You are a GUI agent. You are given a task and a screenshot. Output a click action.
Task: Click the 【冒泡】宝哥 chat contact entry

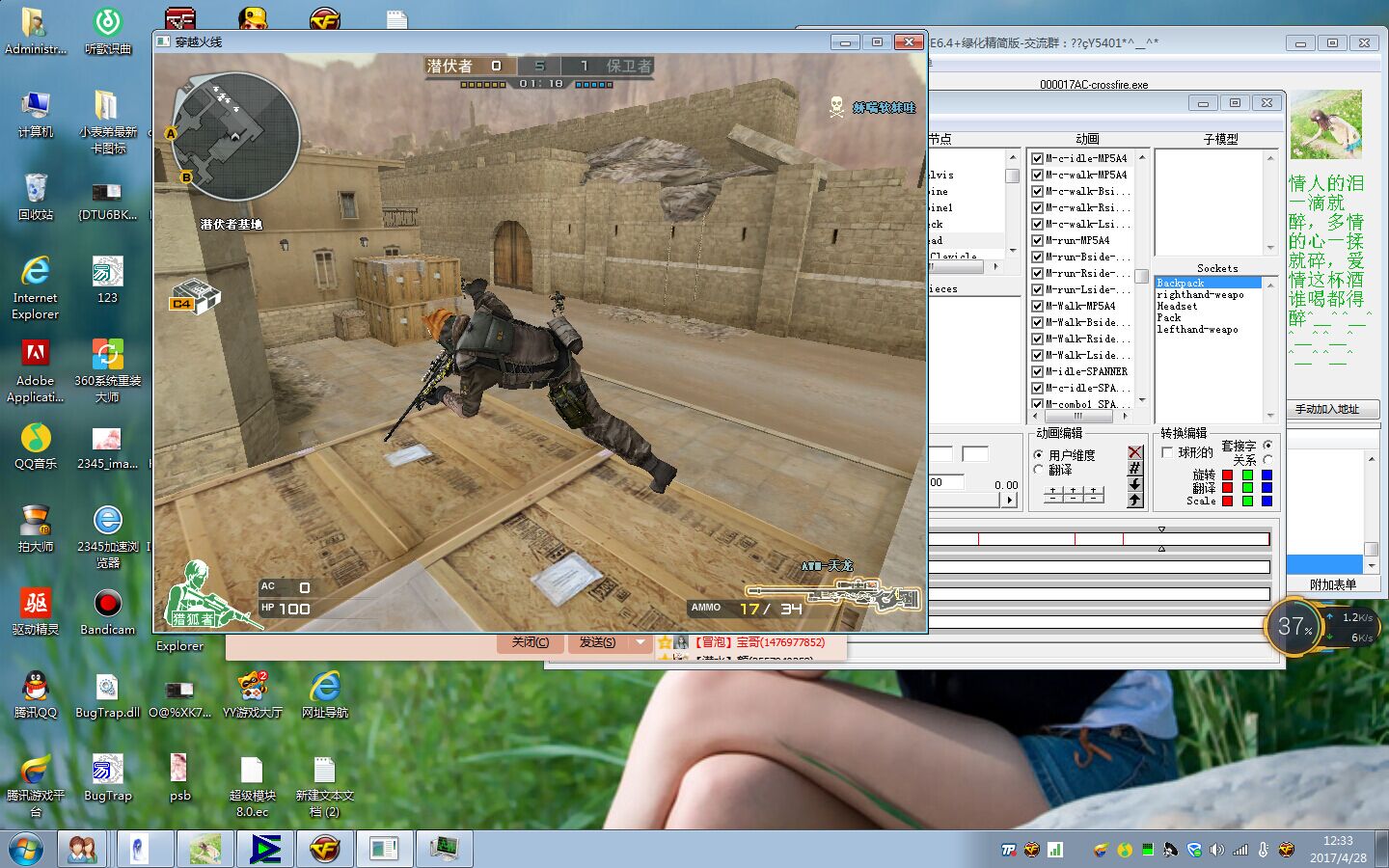click(760, 642)
